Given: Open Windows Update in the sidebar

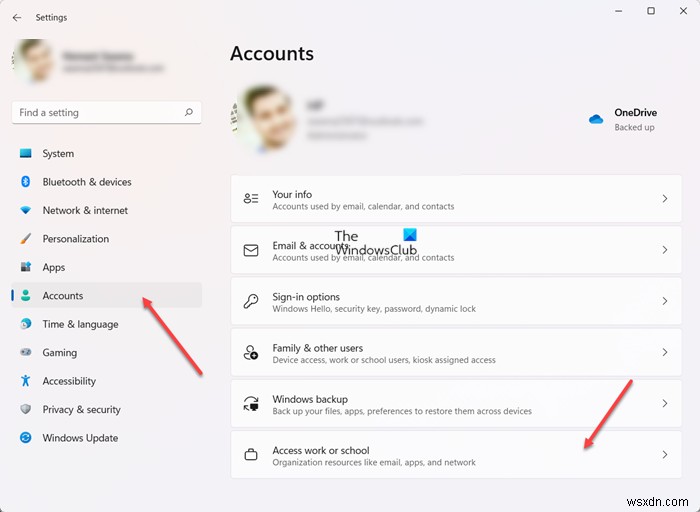Looking at the screenshot, I should tap(107, 437).
